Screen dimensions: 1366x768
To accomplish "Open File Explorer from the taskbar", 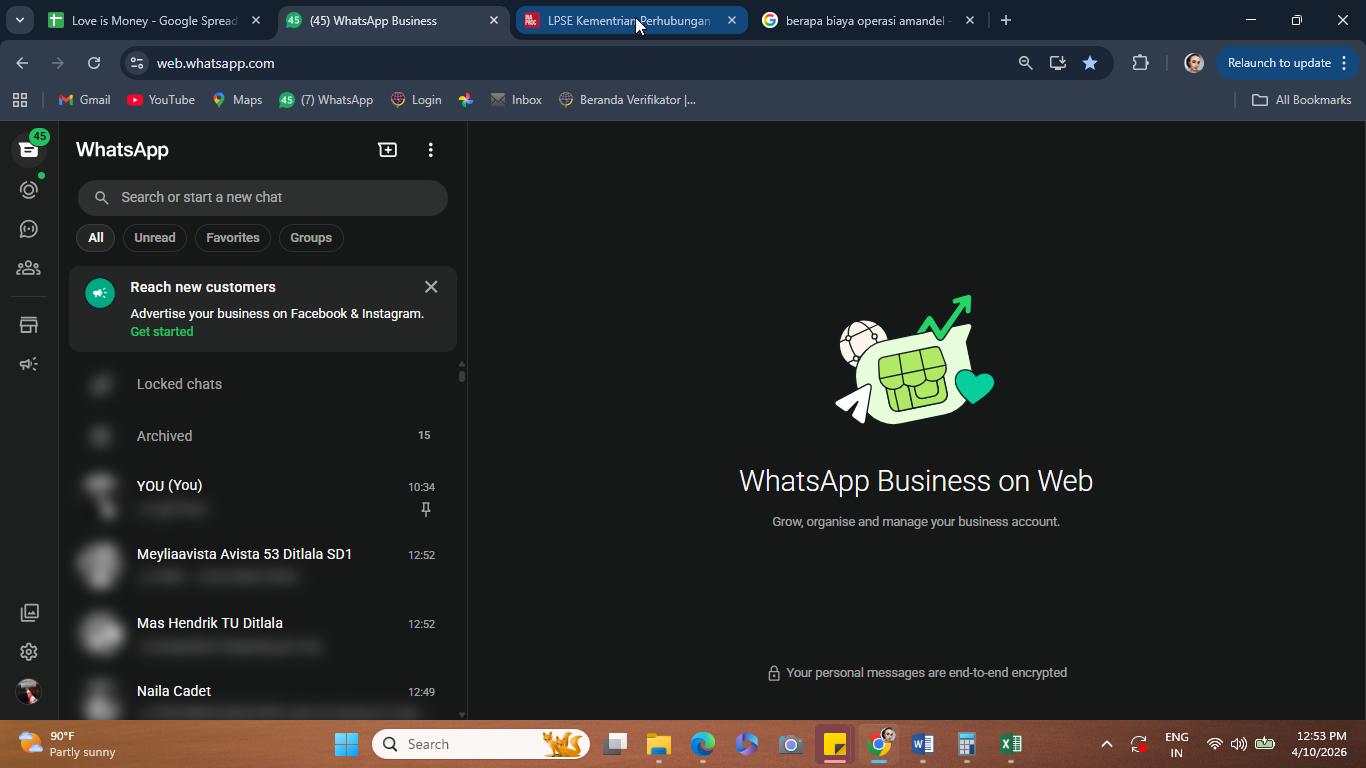I will (x=659, y=744).
